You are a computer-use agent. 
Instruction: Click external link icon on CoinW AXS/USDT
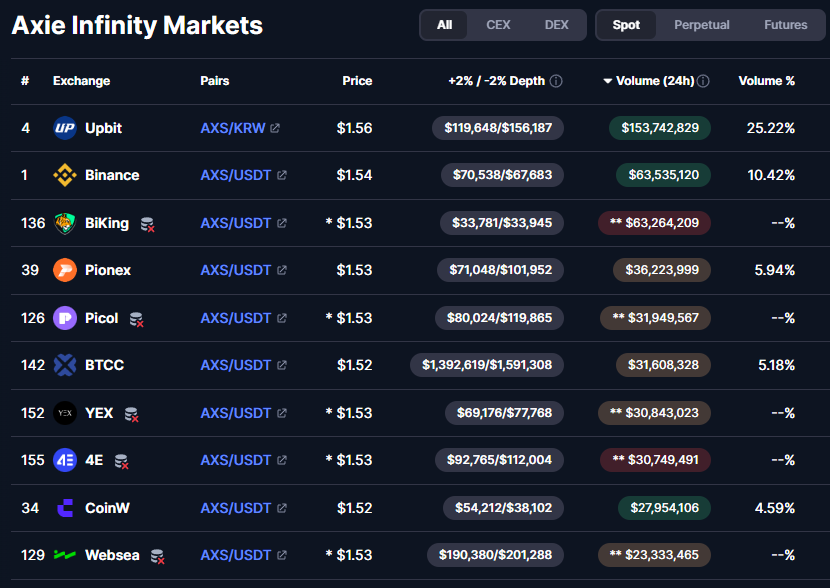[x=282, y=508]
